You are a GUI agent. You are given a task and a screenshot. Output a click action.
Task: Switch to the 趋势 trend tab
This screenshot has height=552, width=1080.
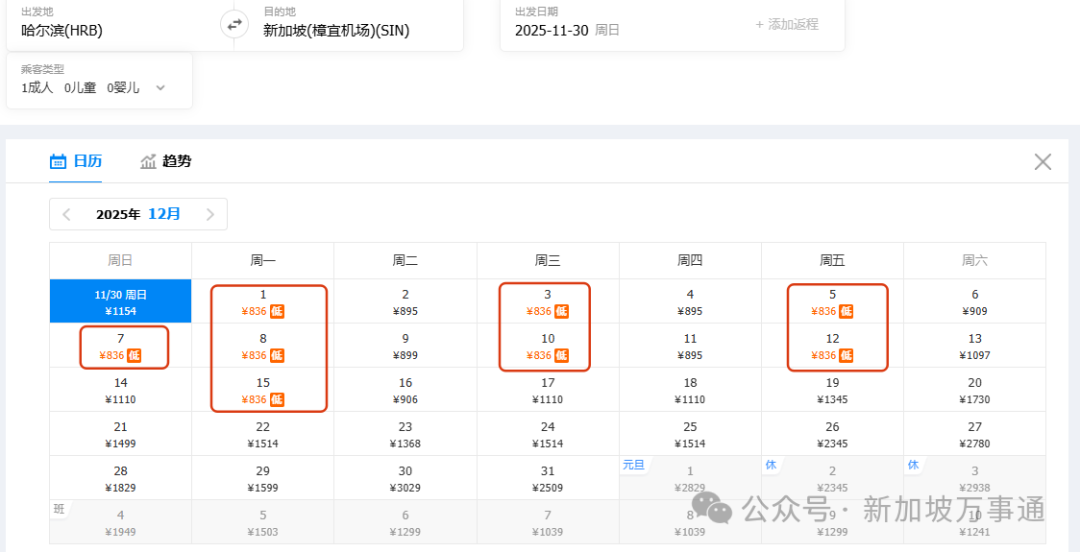[x=166, y=161]
